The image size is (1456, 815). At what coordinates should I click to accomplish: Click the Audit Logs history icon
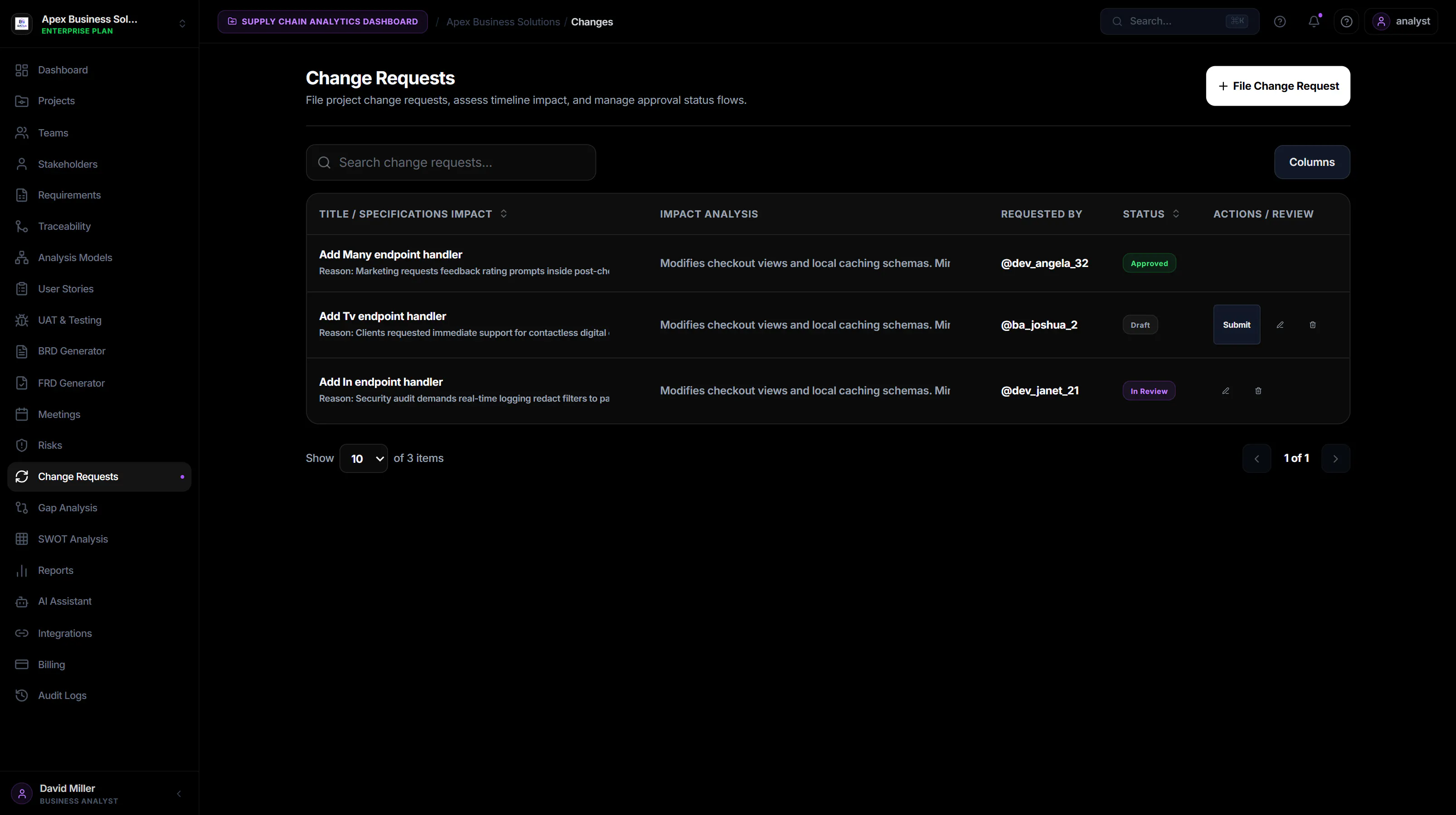pos(21,696)
